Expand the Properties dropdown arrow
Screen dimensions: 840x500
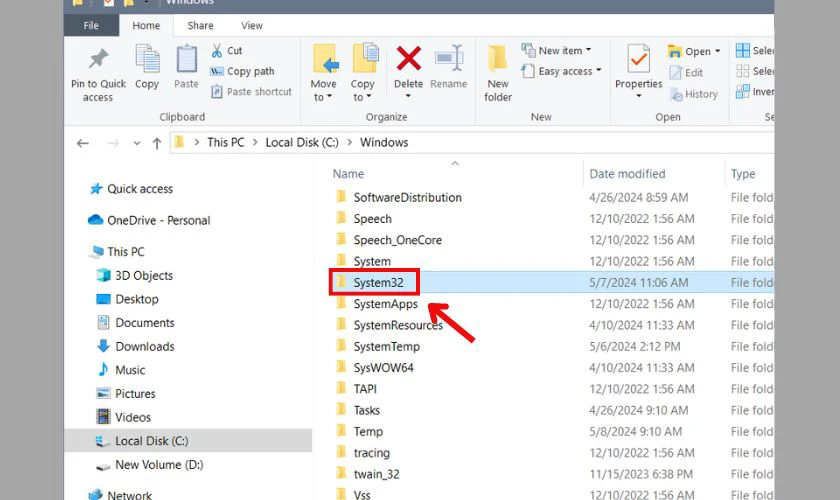point(639,96)
